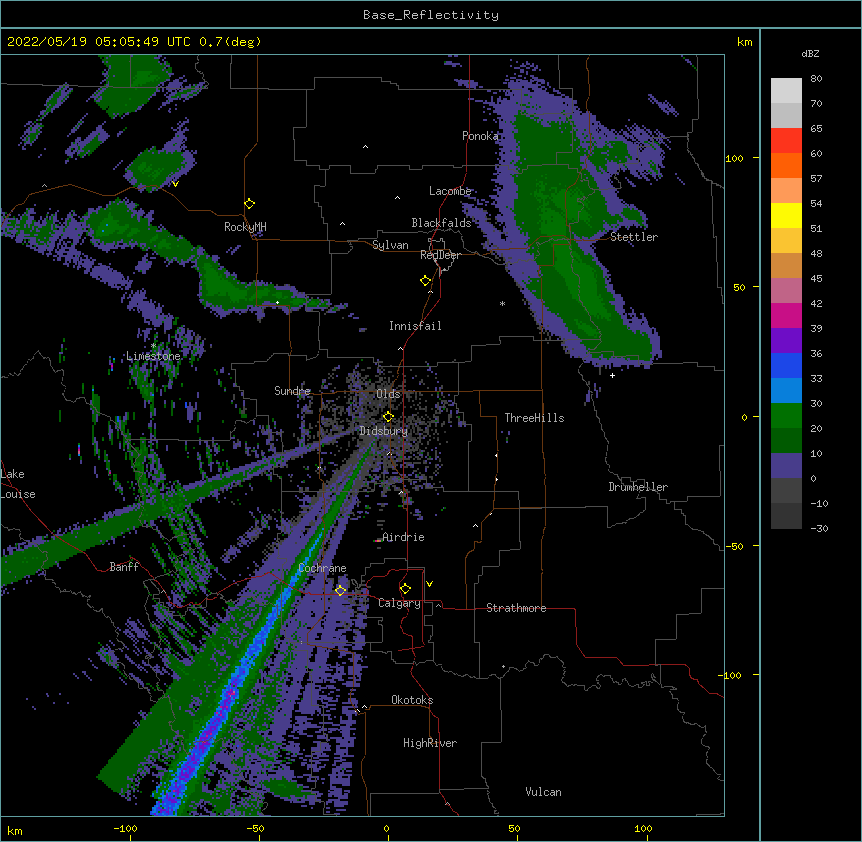Select the Strathmore label

click(x=516, y=608)
